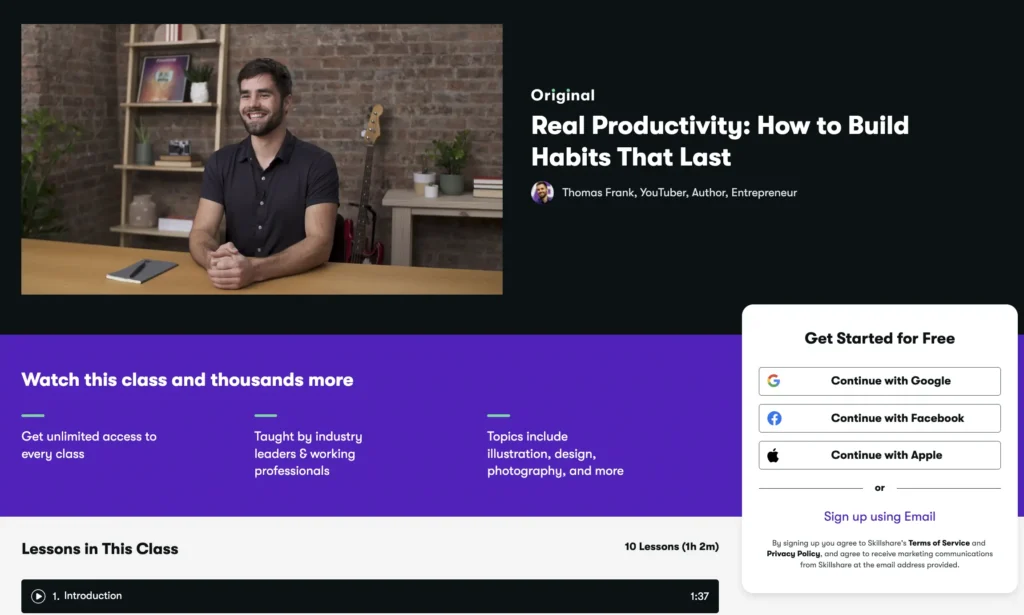Click the Original label above the title
The image size is (1024, 615).
click(563, 95)
